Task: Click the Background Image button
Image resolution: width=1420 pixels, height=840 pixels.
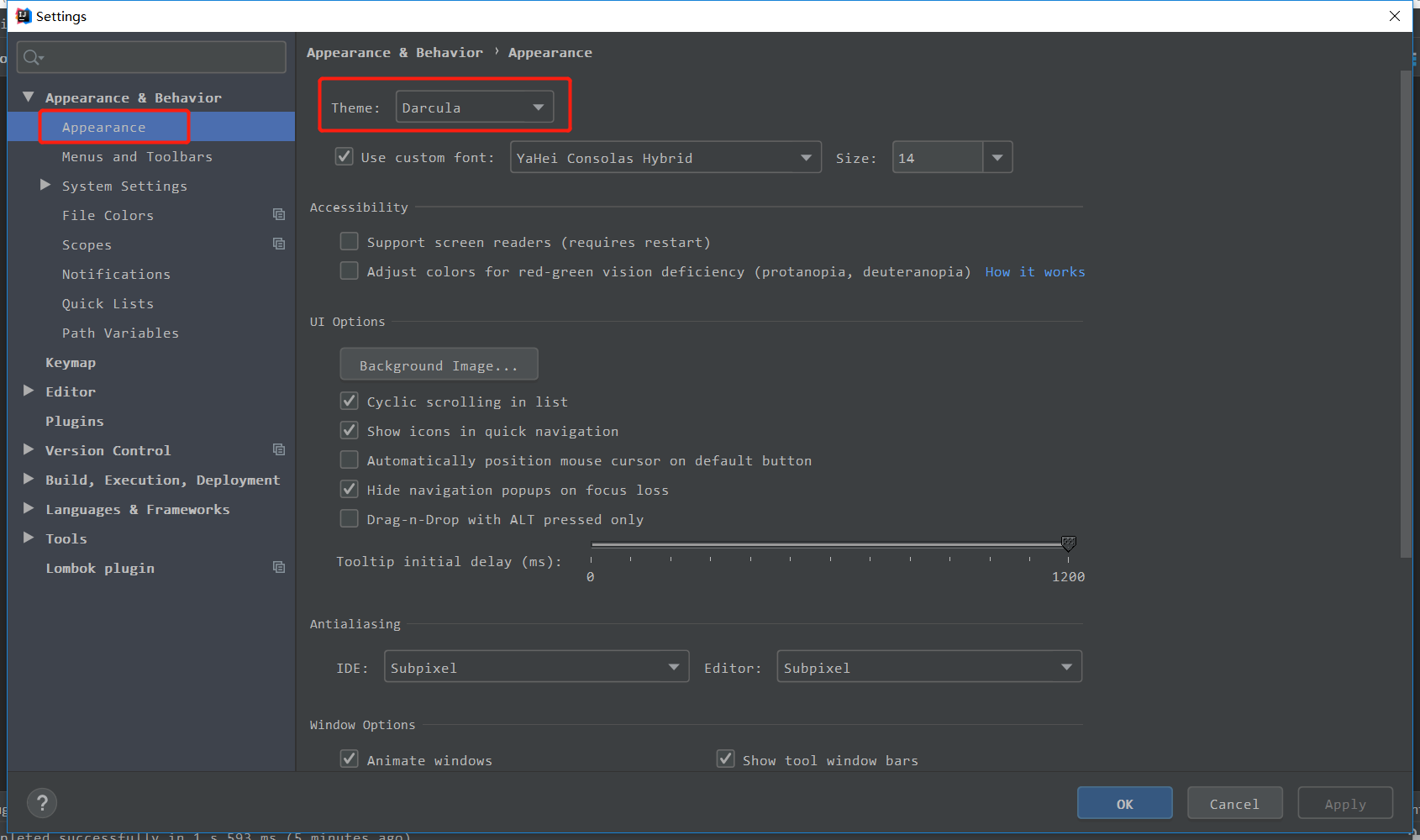Action: point(439,364)
